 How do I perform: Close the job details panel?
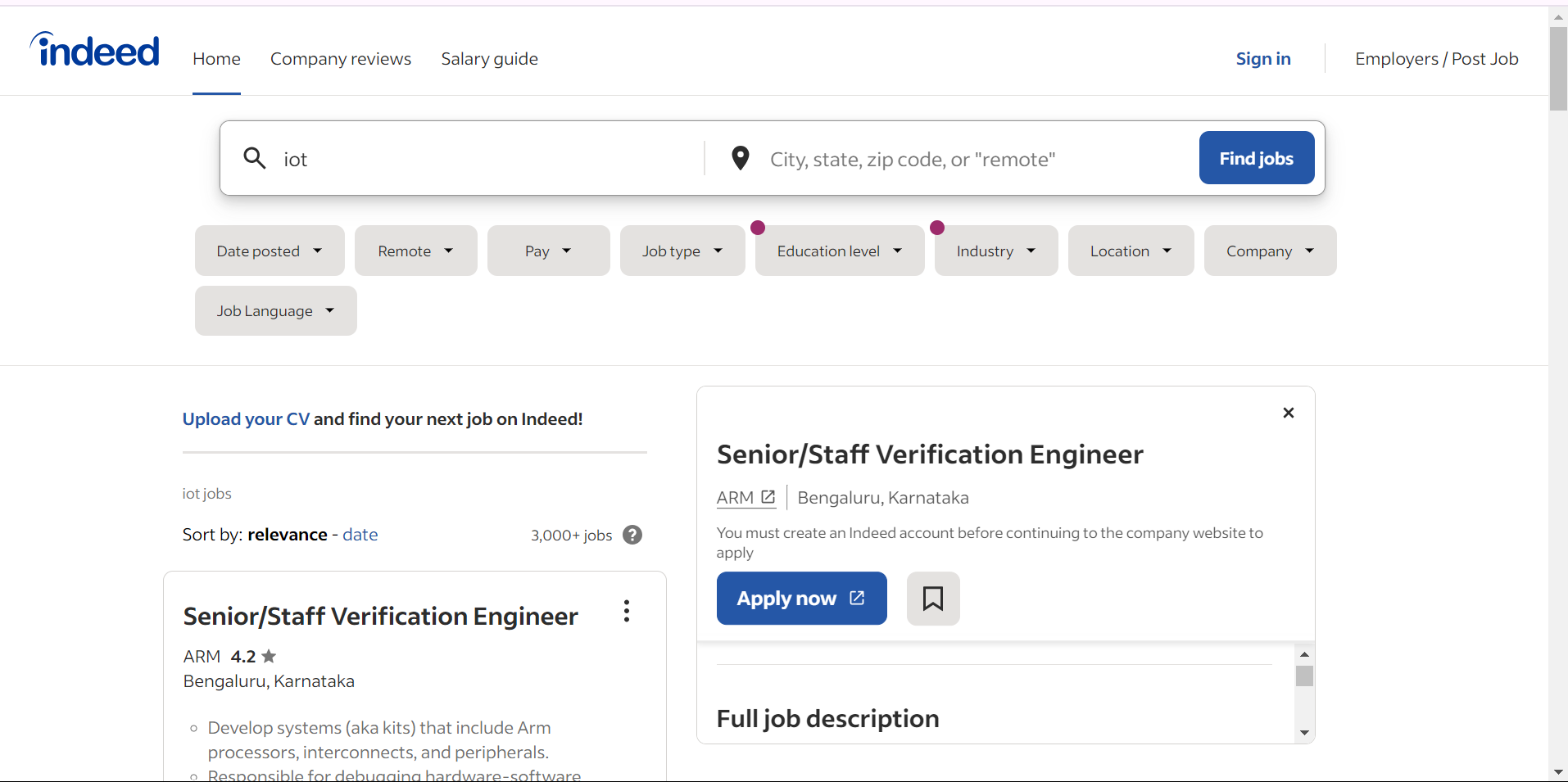coord(1288,413)
